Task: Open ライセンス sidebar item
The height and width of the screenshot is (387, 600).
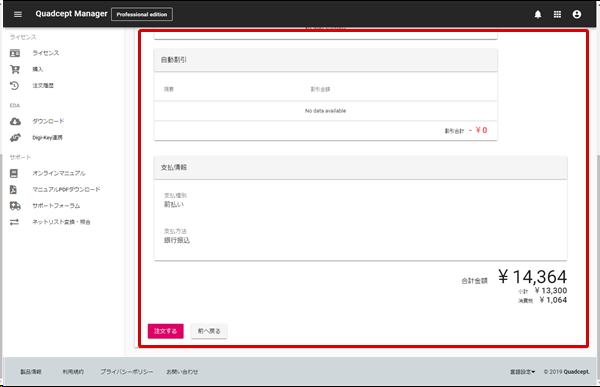Action: [46, 53]
